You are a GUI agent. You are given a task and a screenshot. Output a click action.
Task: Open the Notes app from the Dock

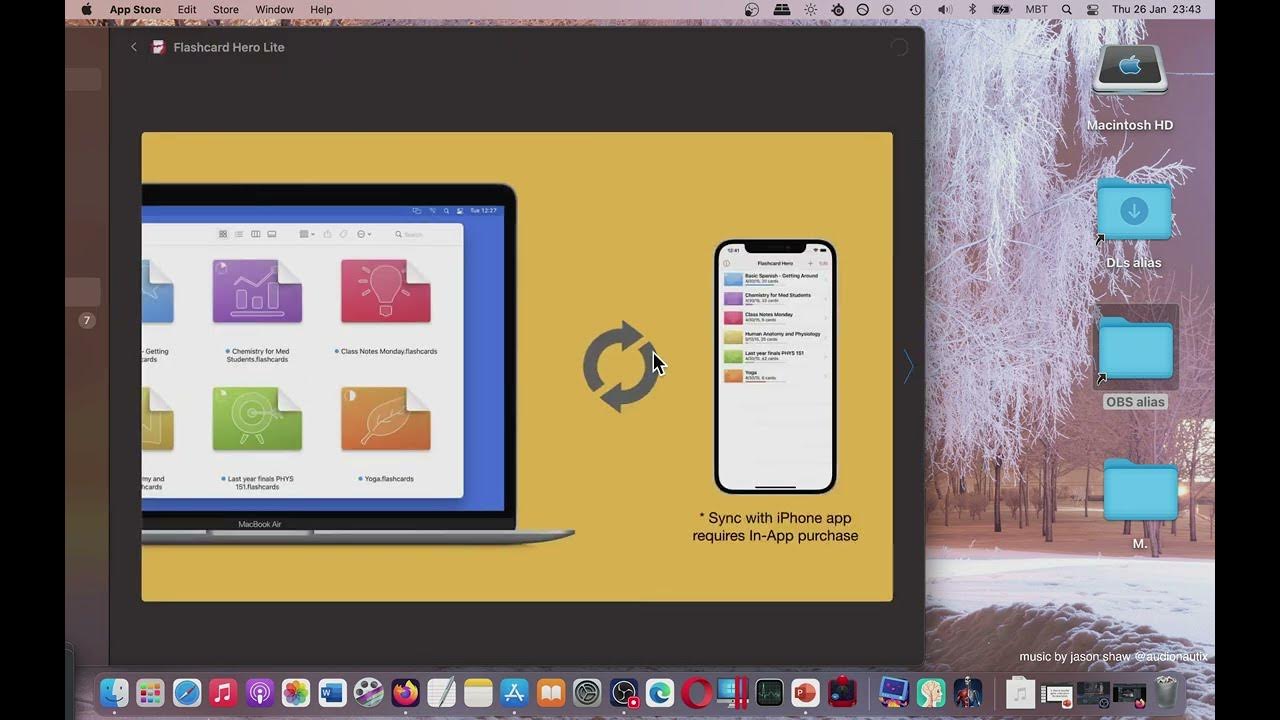(x=478, y=692)
